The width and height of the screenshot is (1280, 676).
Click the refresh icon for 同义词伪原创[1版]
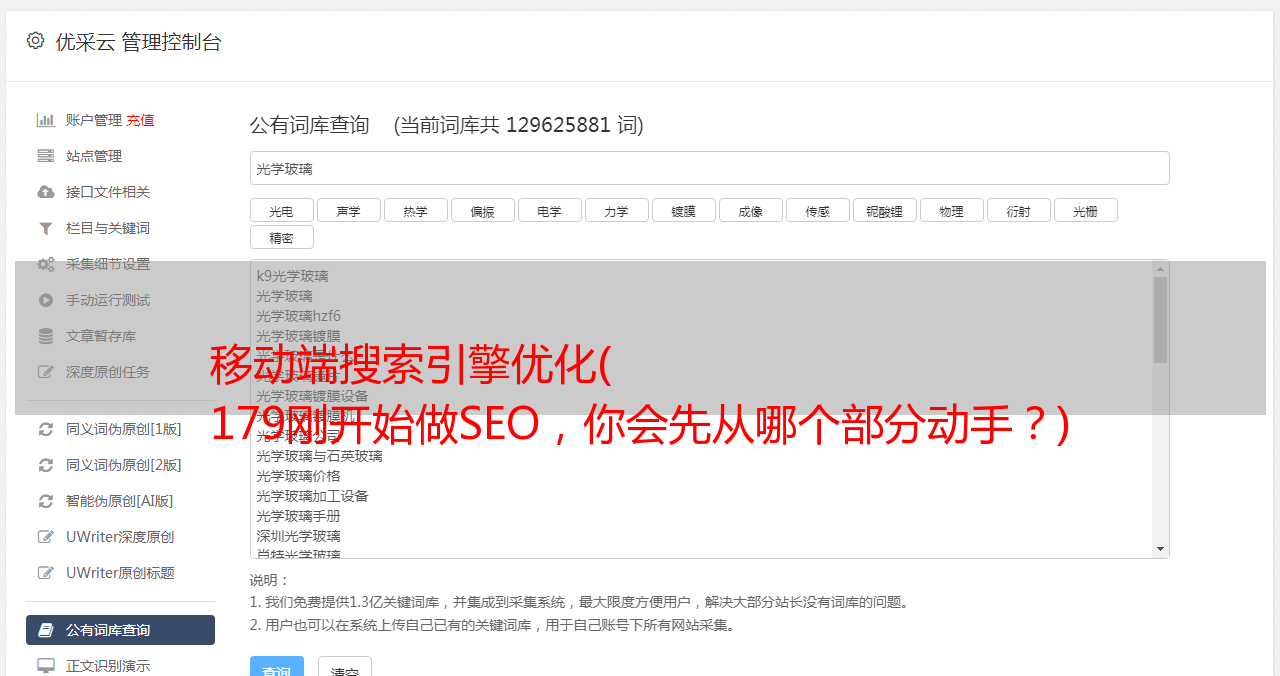tap(45, 429)
